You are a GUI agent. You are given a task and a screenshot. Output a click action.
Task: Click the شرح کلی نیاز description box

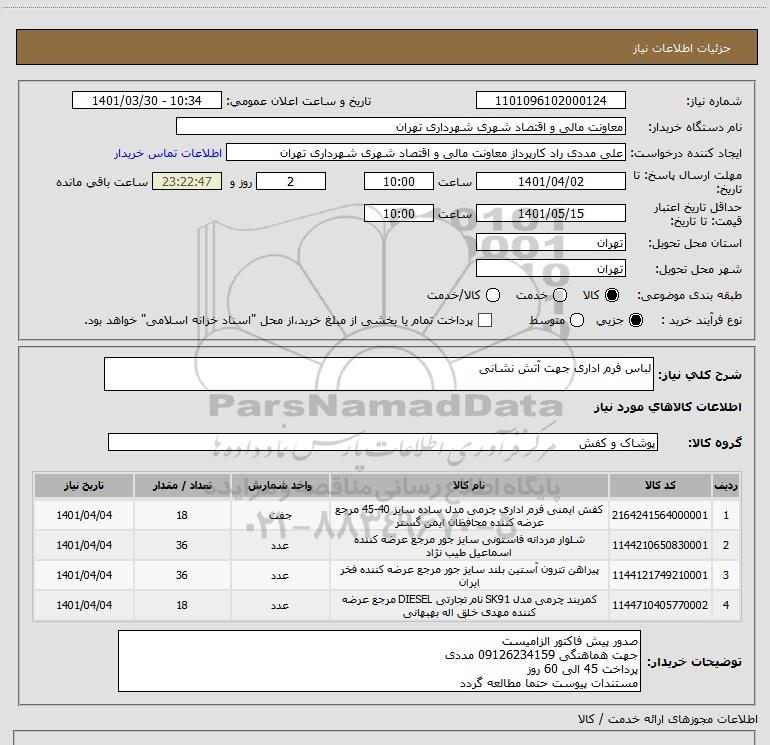pos(379,374)
